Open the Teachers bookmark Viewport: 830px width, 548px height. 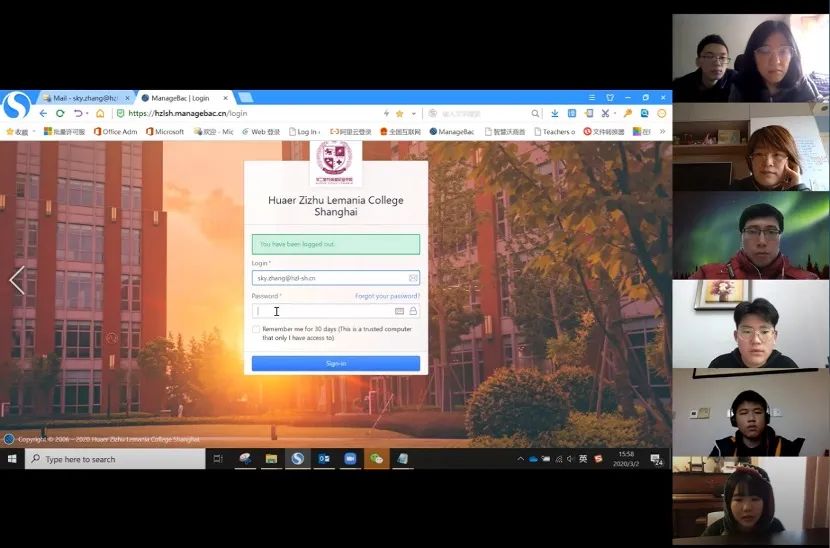pyautogui.click(x=555, y=131)
